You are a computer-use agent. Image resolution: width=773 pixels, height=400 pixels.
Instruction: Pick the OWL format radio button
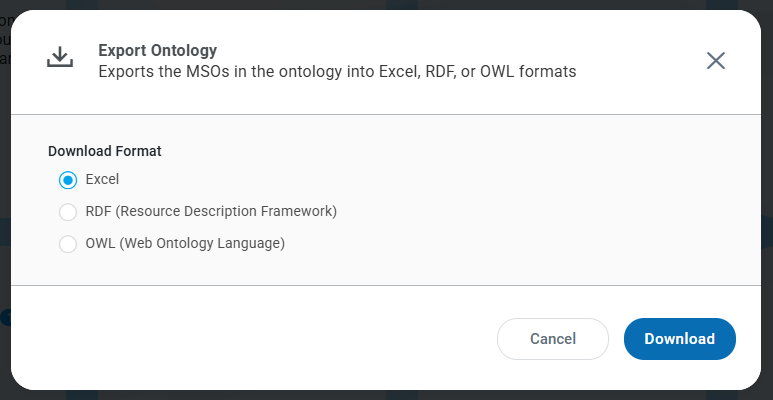pos(68,244)
